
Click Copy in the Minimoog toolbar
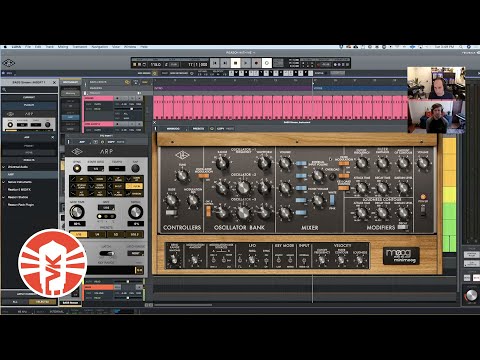click(x=221, y=128)
